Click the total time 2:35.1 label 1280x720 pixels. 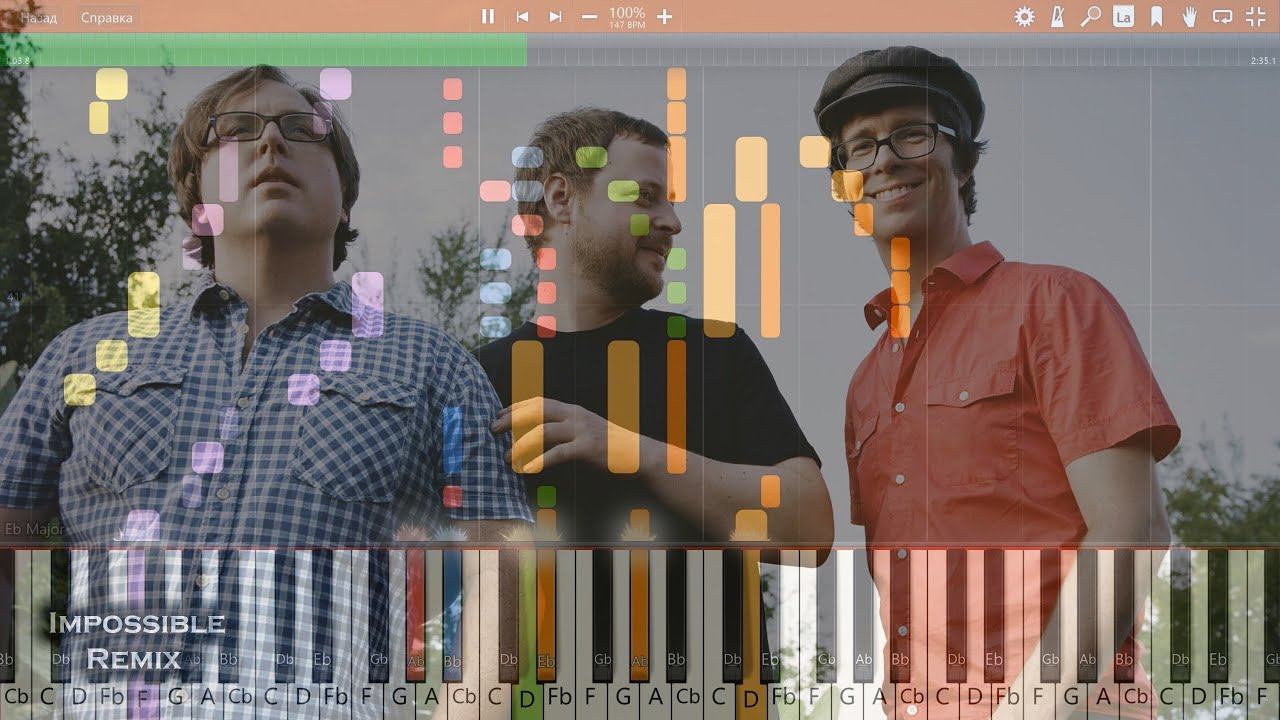pos(1263,61)
